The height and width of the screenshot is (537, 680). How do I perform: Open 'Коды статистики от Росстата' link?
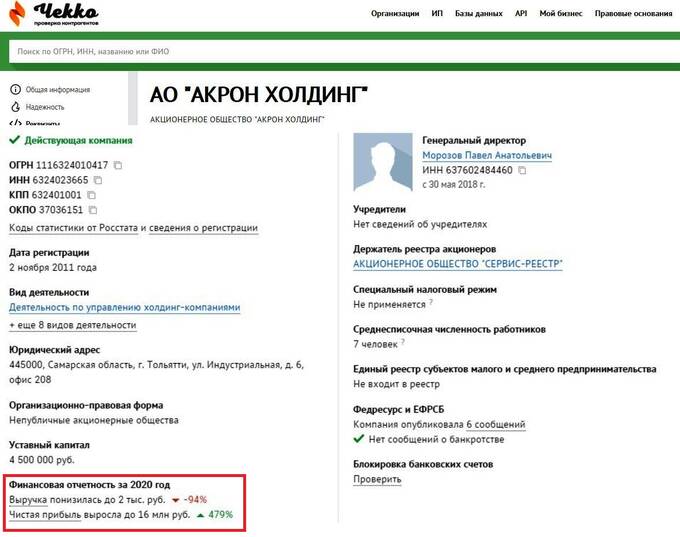coord(73,228)
